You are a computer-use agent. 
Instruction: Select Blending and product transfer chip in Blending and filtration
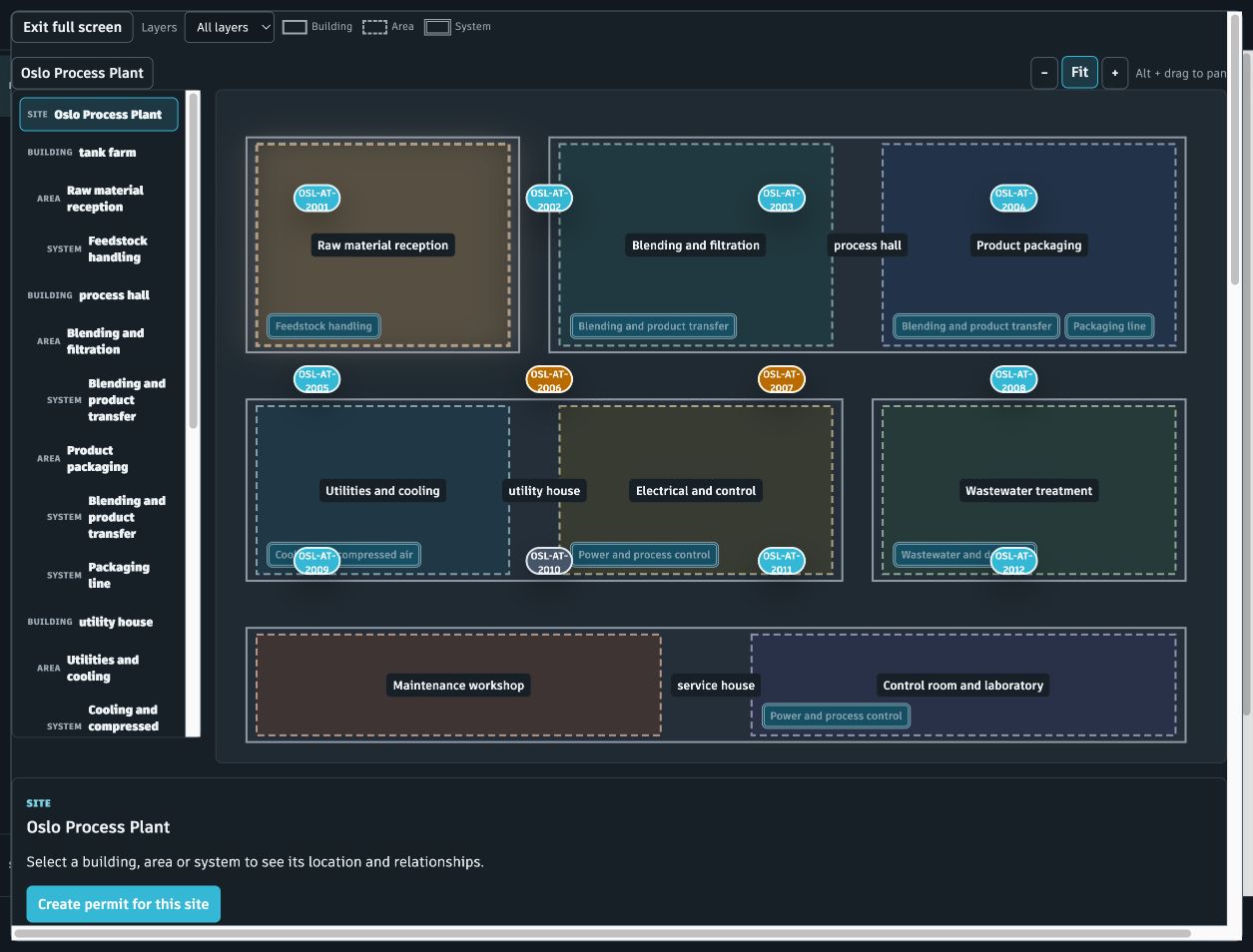(653, 326)
